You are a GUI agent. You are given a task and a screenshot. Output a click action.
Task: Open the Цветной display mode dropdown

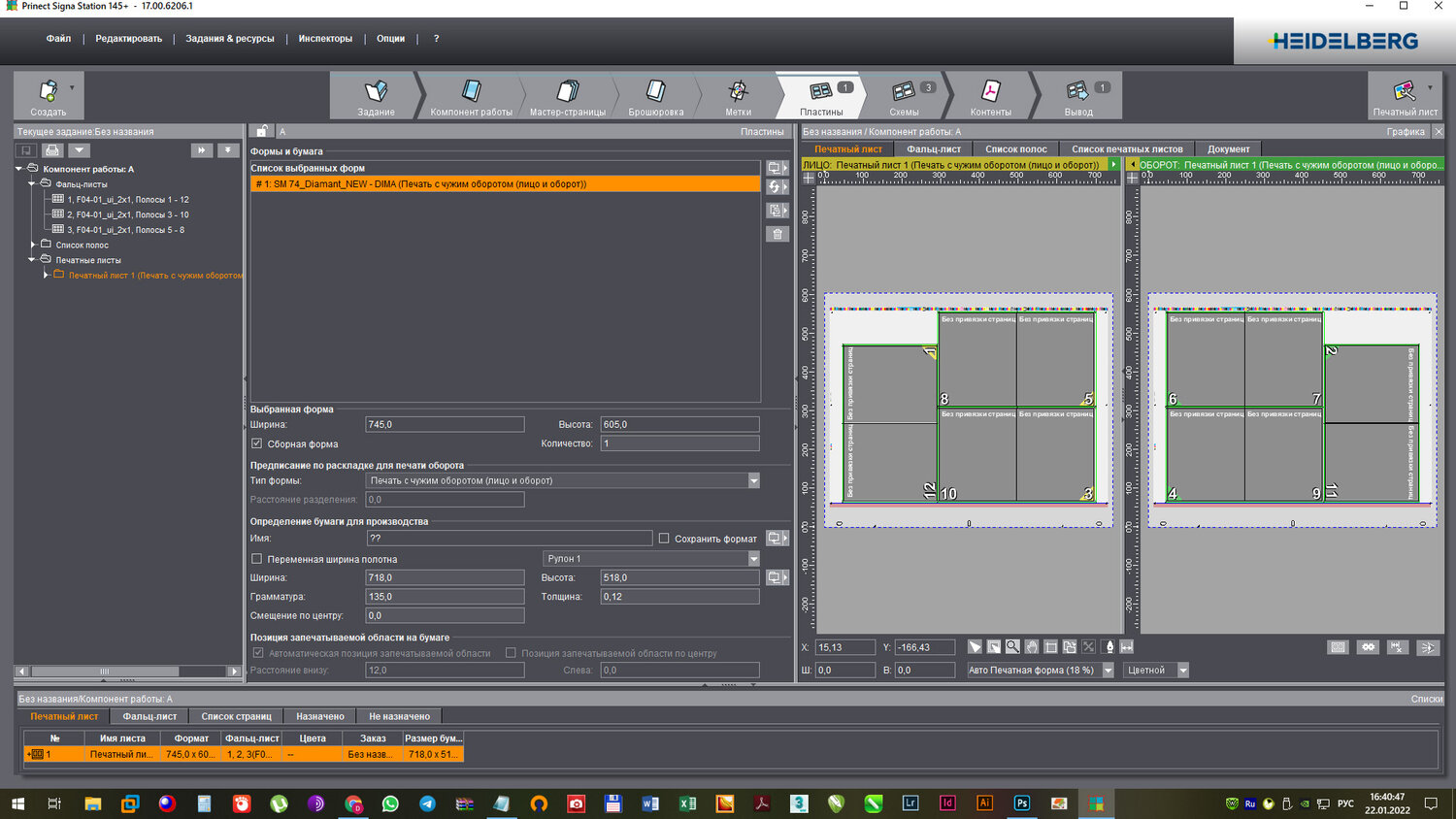click(x=1182, y=671)
